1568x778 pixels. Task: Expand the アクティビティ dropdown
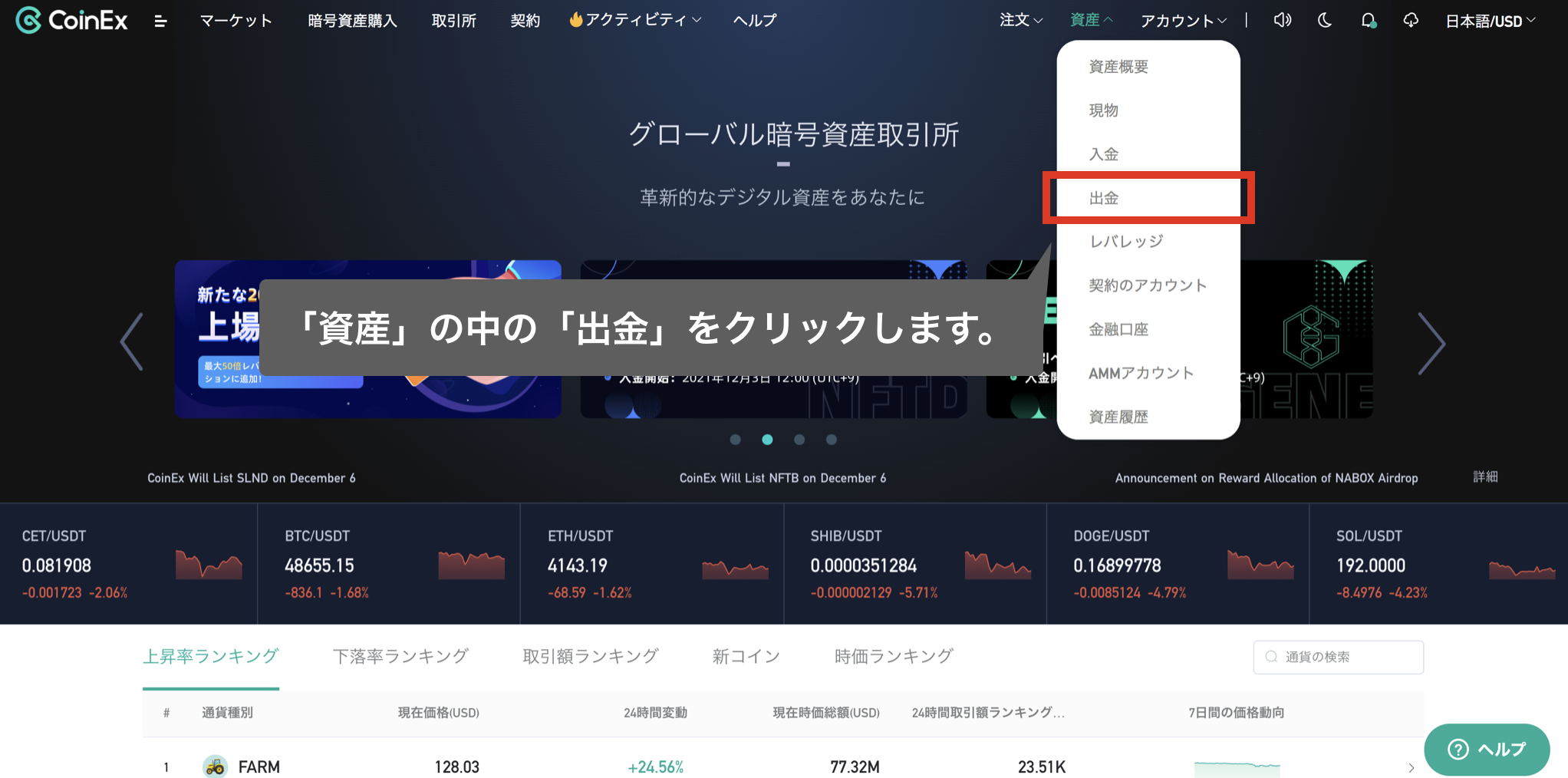[x=635, y=20]
